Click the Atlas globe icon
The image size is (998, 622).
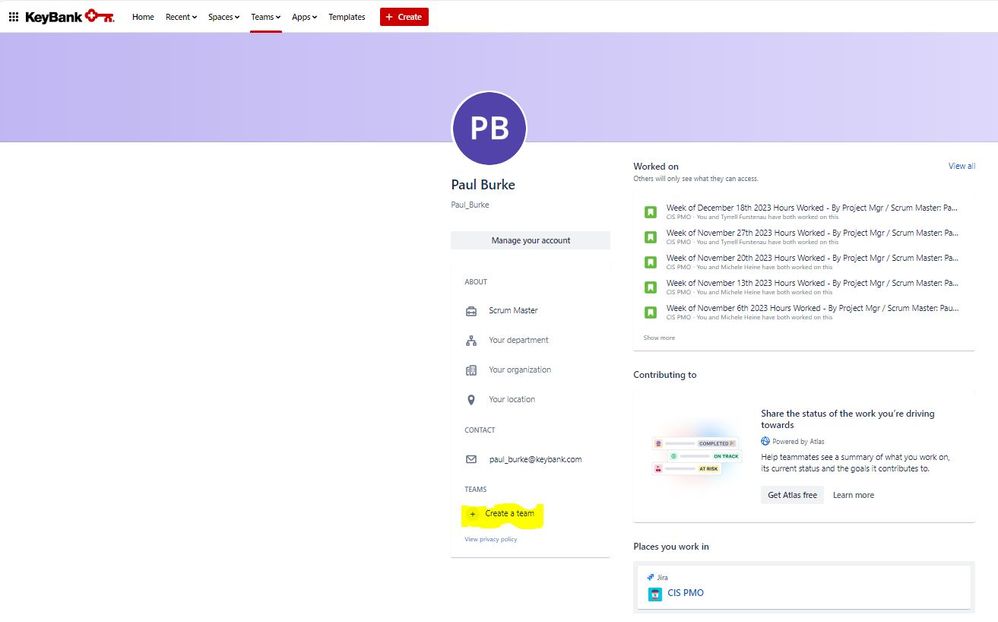pos(765,441)
